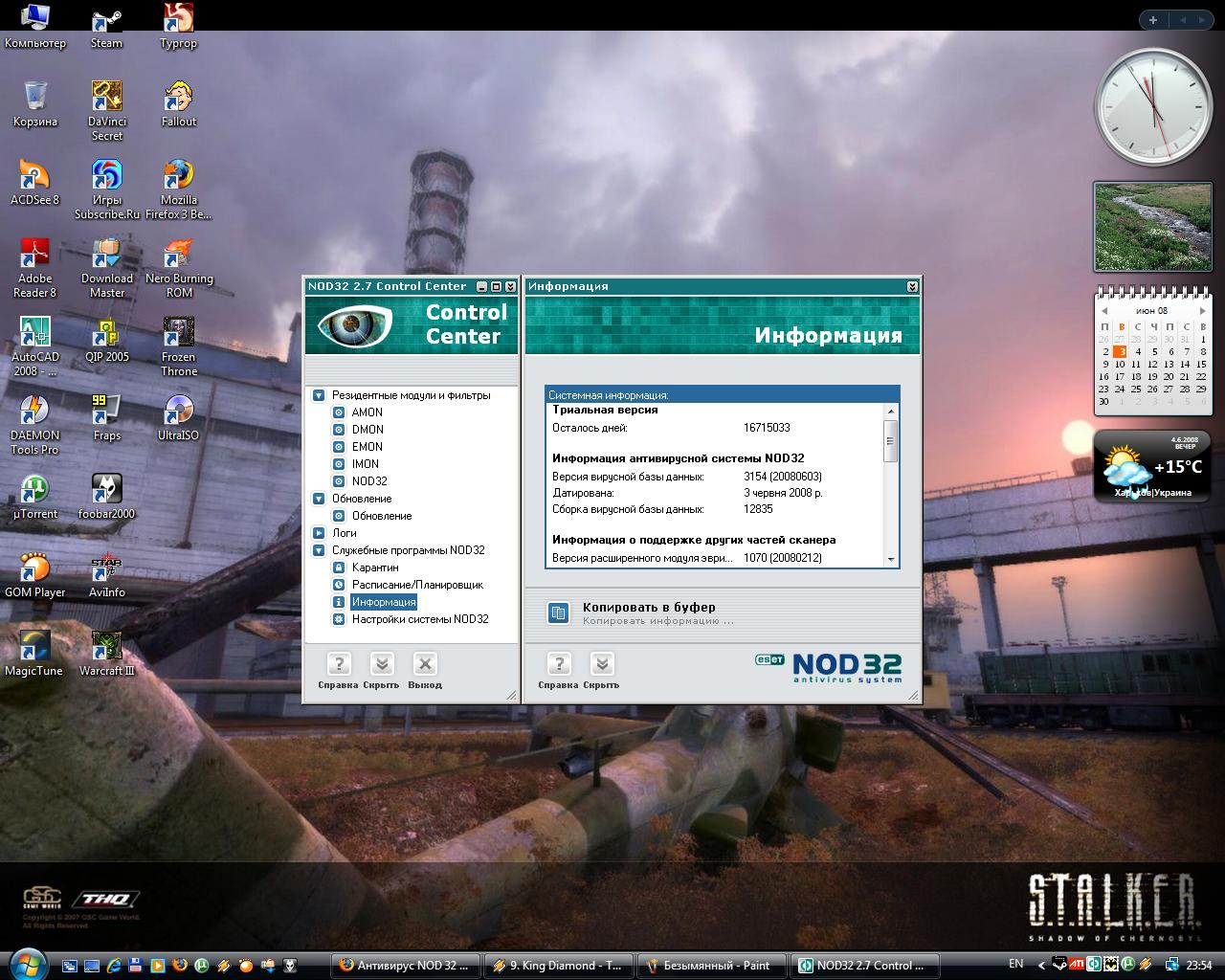Click Справка button in Control Center panel
The width and height of the screenshot is (1225, 980).
[x=338, y=671]
